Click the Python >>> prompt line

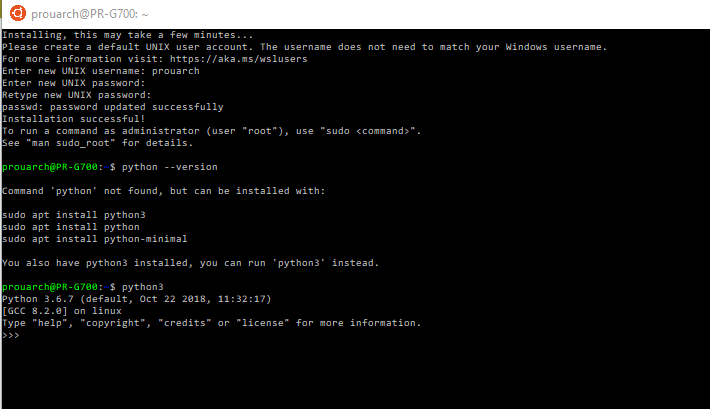11,335
